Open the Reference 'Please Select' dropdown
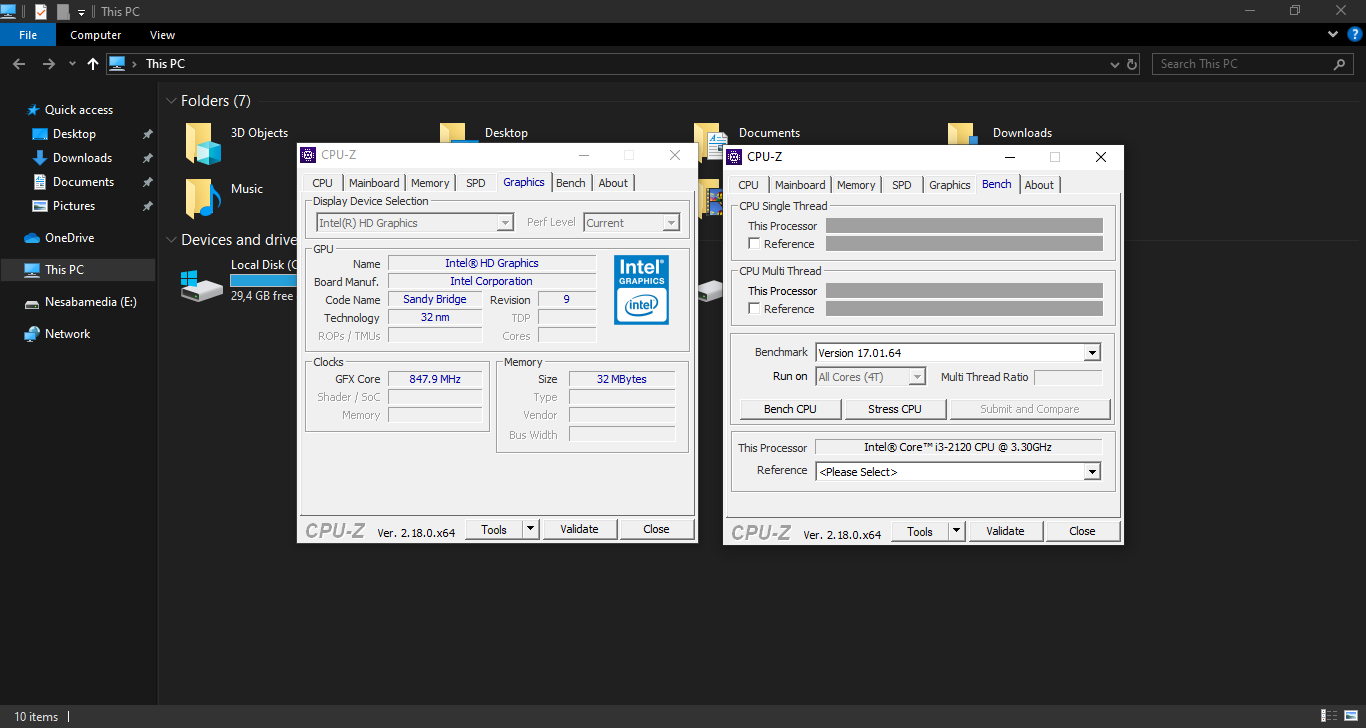This screenshot has height=728, width=1366. pos(1092,472)
